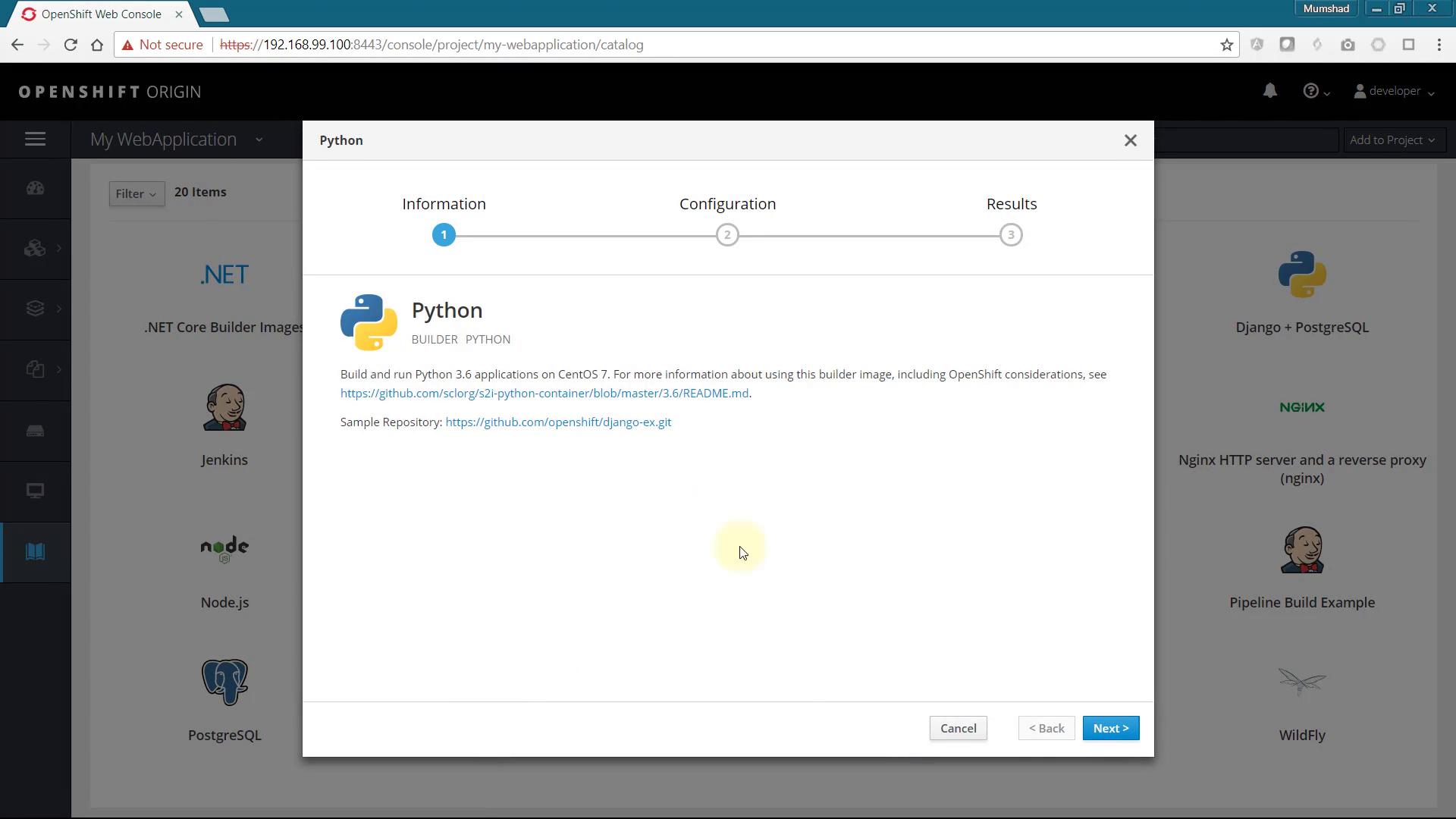Screen dimensions: 1456x819
Task: Select the Pipeline Build Example icon
Action: (1302, 550)
